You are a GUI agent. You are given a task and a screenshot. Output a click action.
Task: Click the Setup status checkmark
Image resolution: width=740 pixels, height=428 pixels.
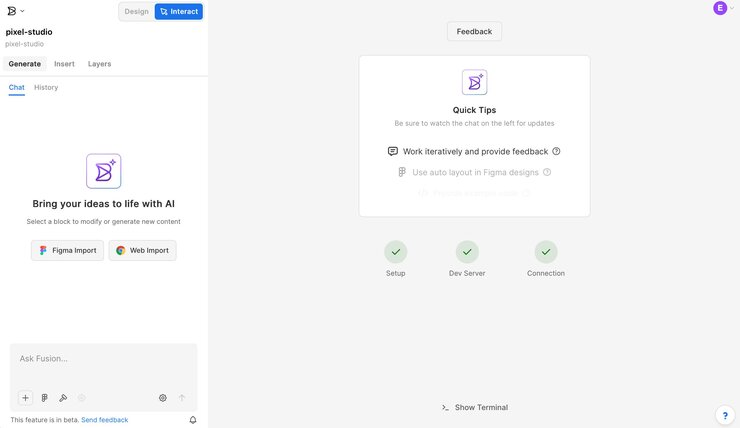click(395, 252)
